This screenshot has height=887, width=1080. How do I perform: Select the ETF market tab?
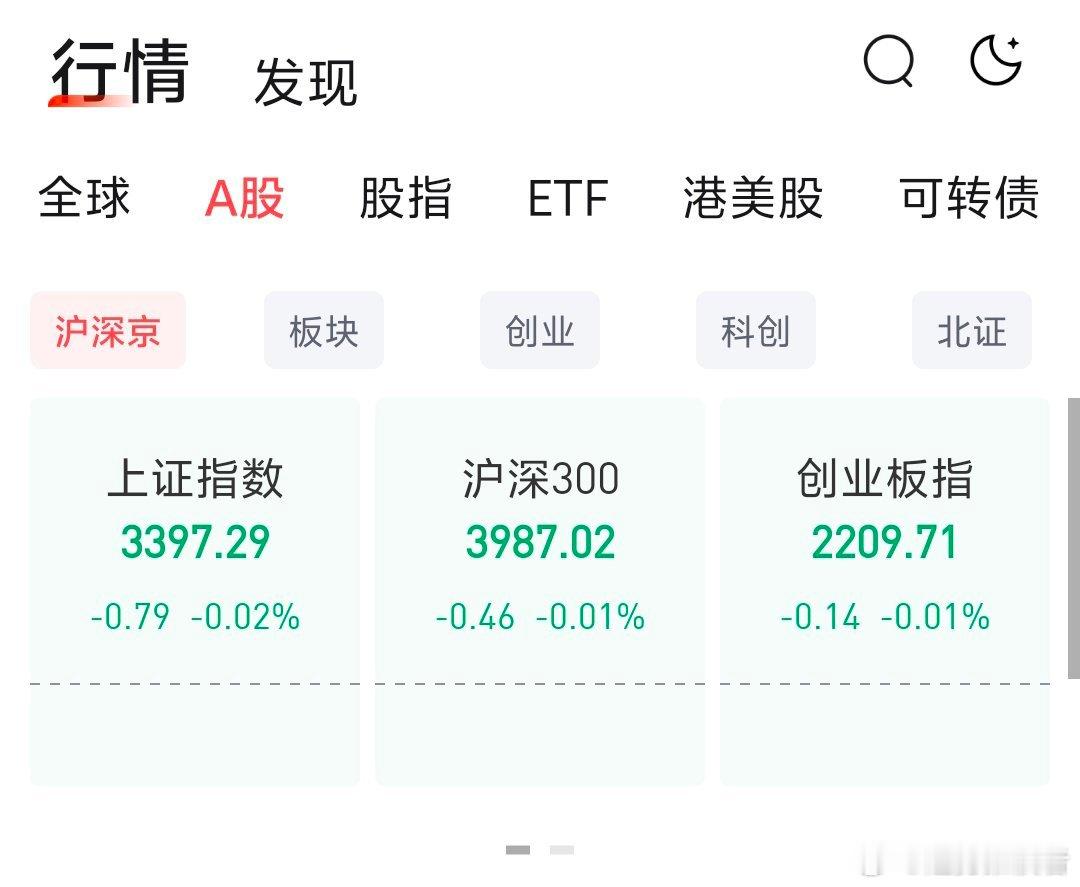click(568, 198)
